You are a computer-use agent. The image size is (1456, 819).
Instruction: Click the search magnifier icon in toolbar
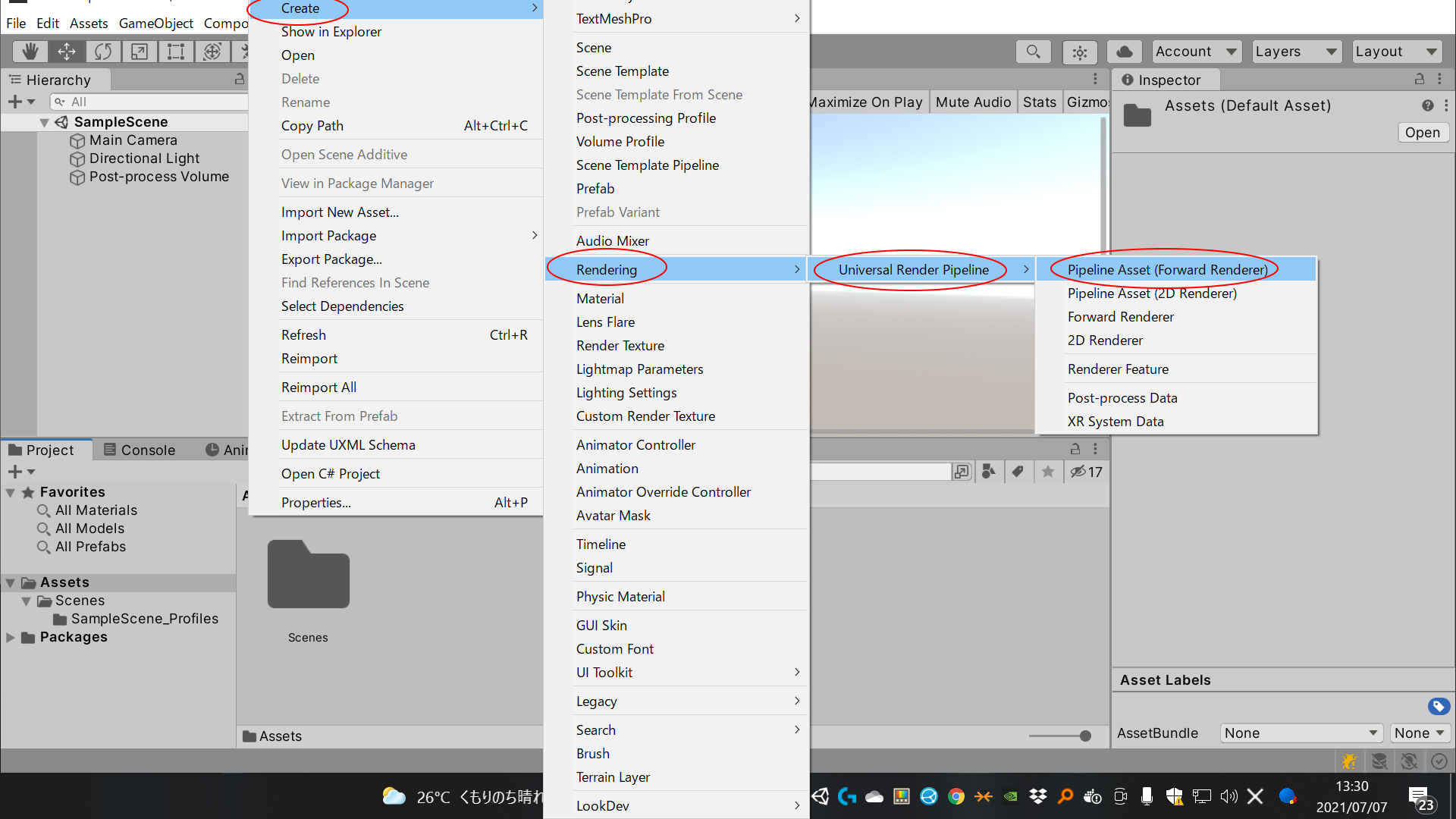[x=1033, y=52]
